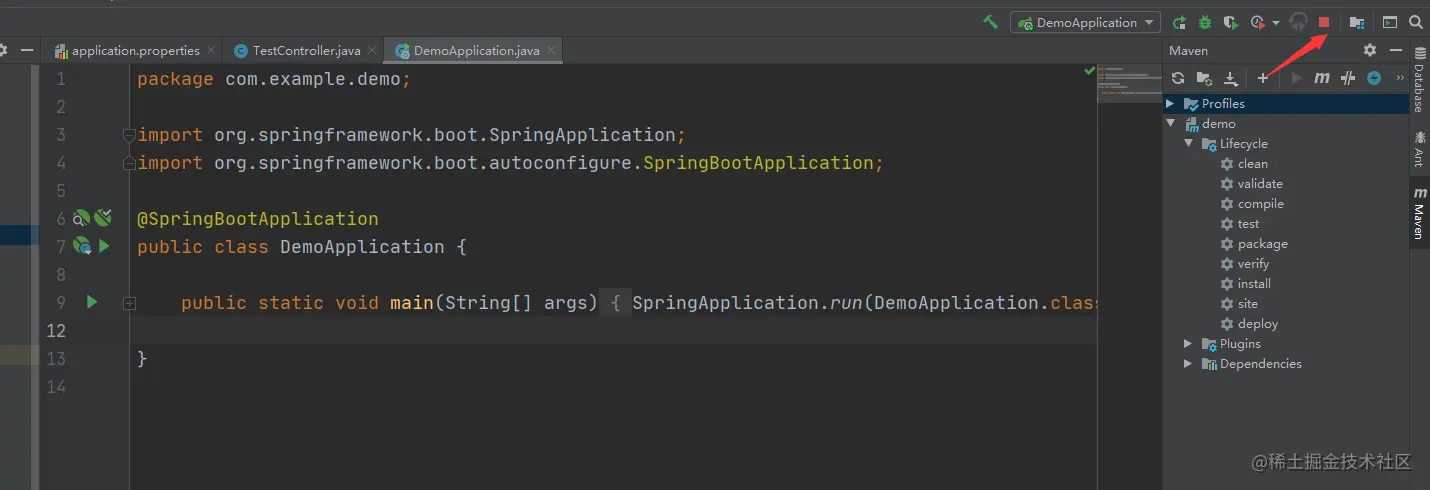The image size is (1430, 490).
Task: Select the clean lifecycle goal
Action: [1244, 164]
